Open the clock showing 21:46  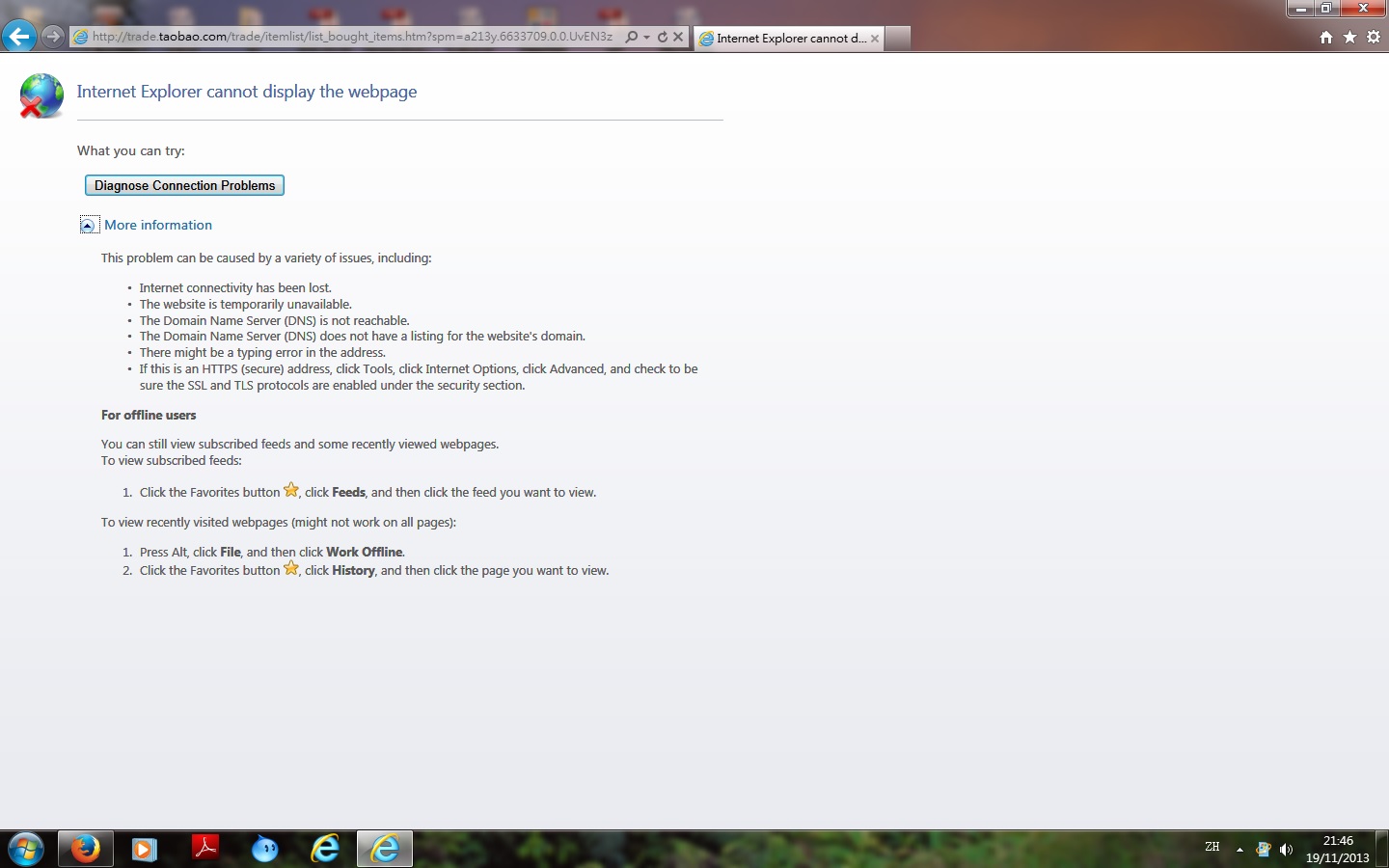point(1338,849)
